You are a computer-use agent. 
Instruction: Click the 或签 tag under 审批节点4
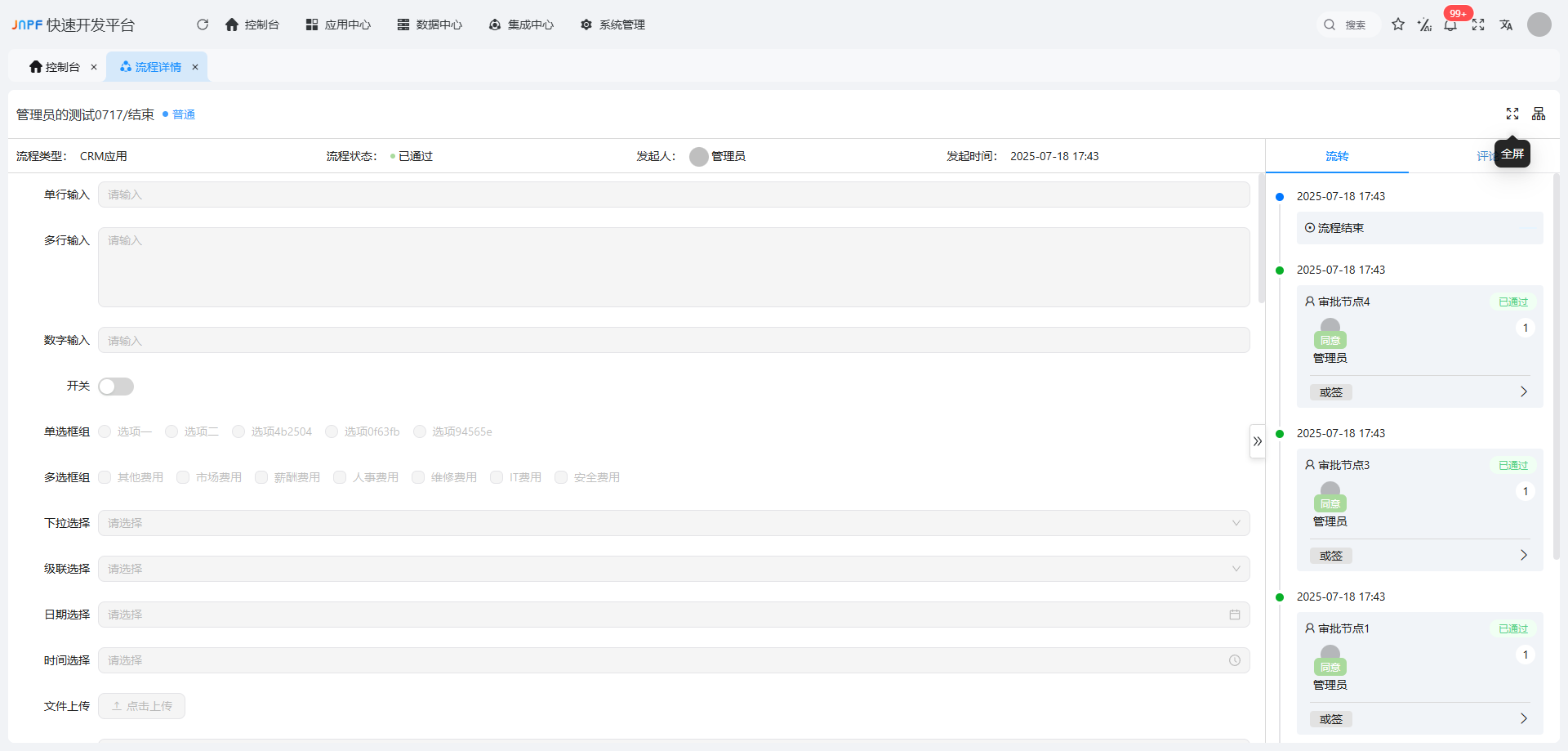(1331, 392)
